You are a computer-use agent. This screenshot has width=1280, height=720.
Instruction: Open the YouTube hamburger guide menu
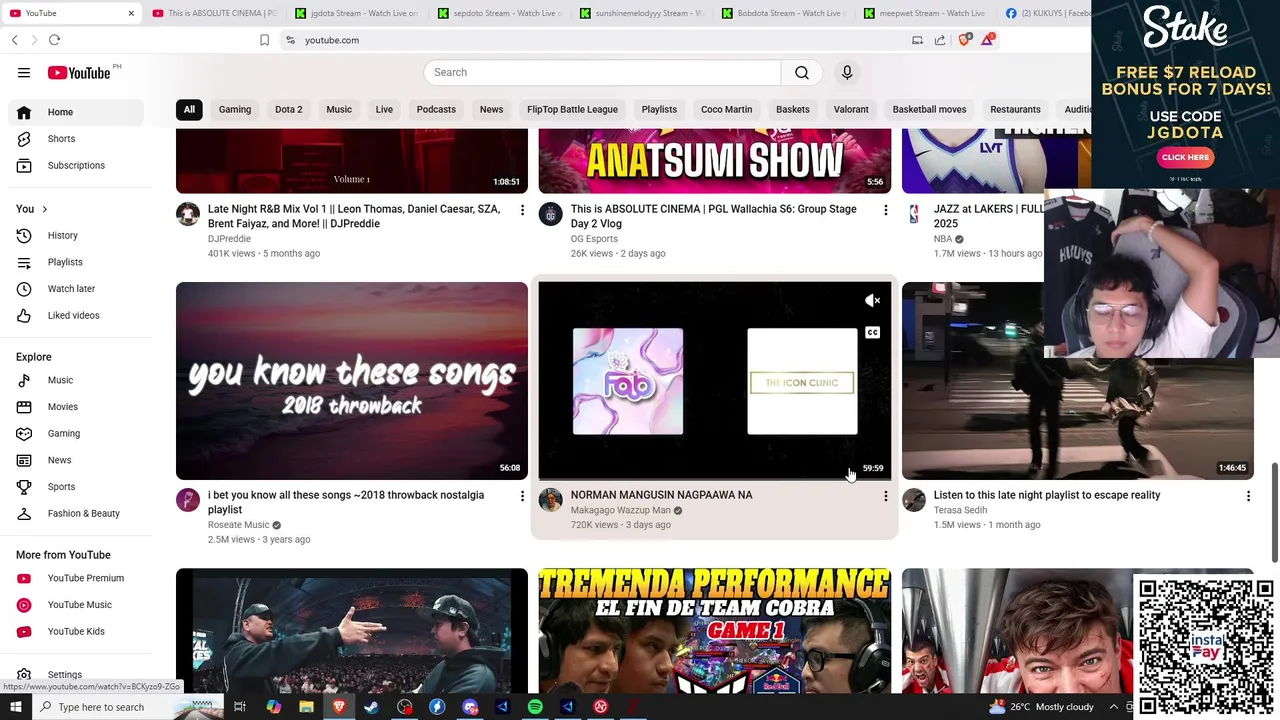pyautogui.click(x=24, y=72)
